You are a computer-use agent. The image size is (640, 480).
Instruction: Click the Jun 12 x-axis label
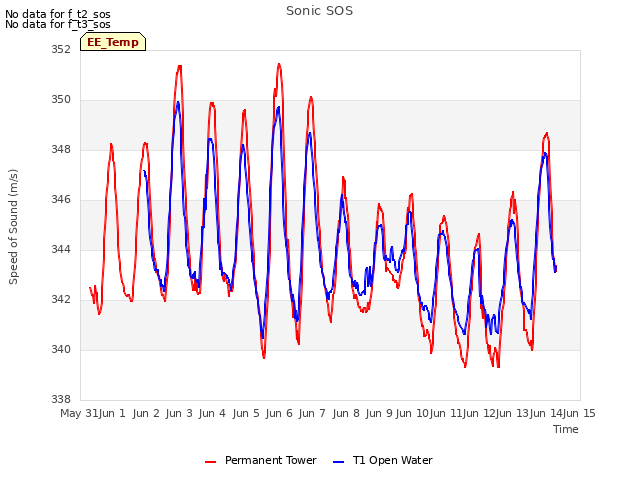coord(479,413)
